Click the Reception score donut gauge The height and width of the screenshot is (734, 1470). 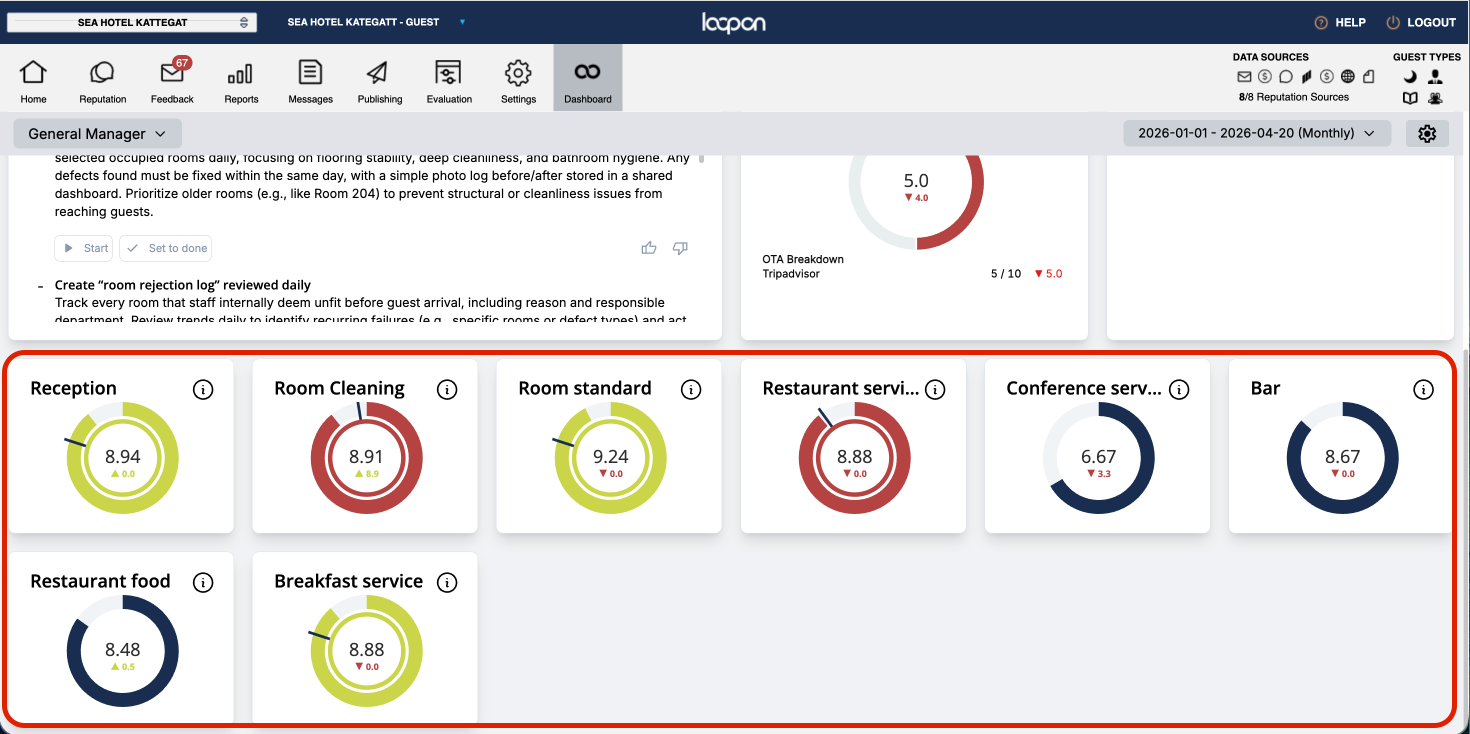tap(123, 458)
